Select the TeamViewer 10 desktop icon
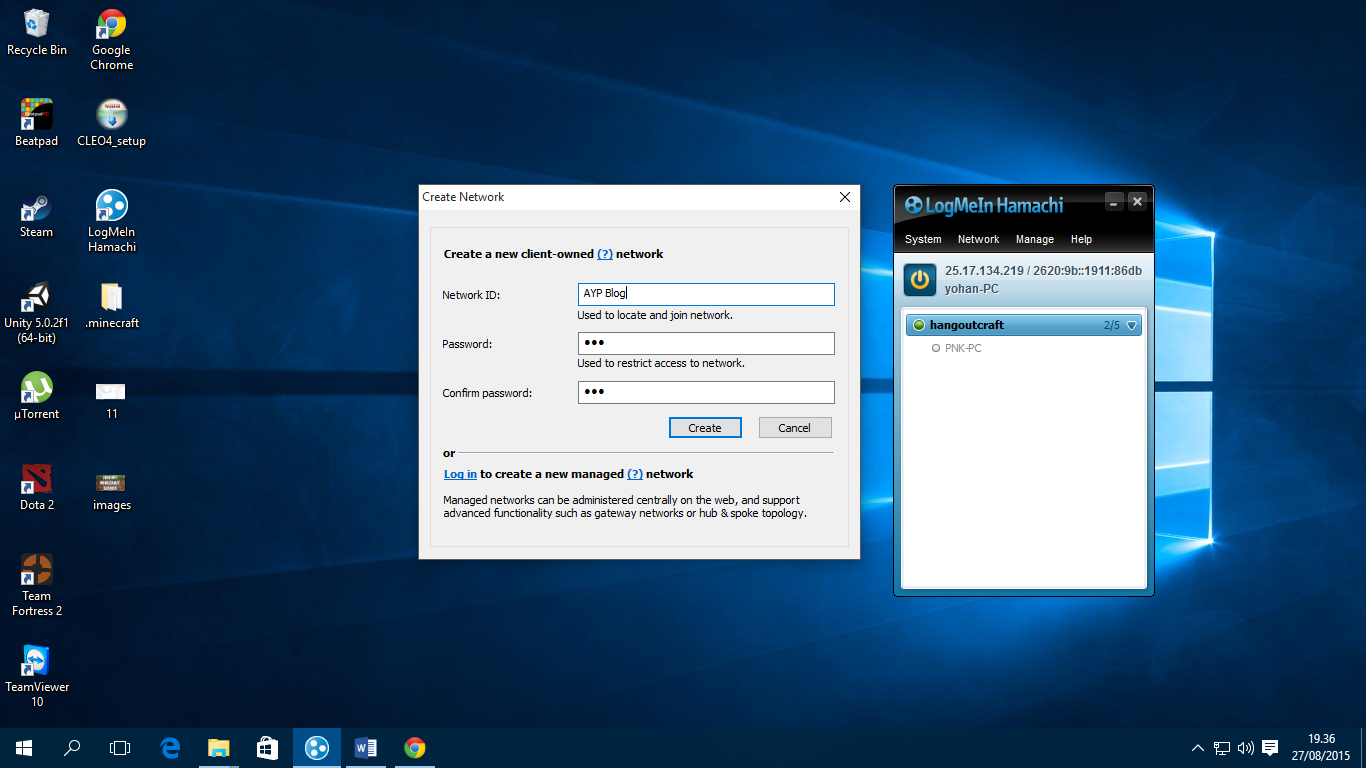Screen dimensions: 1366x768 (36, 662)
